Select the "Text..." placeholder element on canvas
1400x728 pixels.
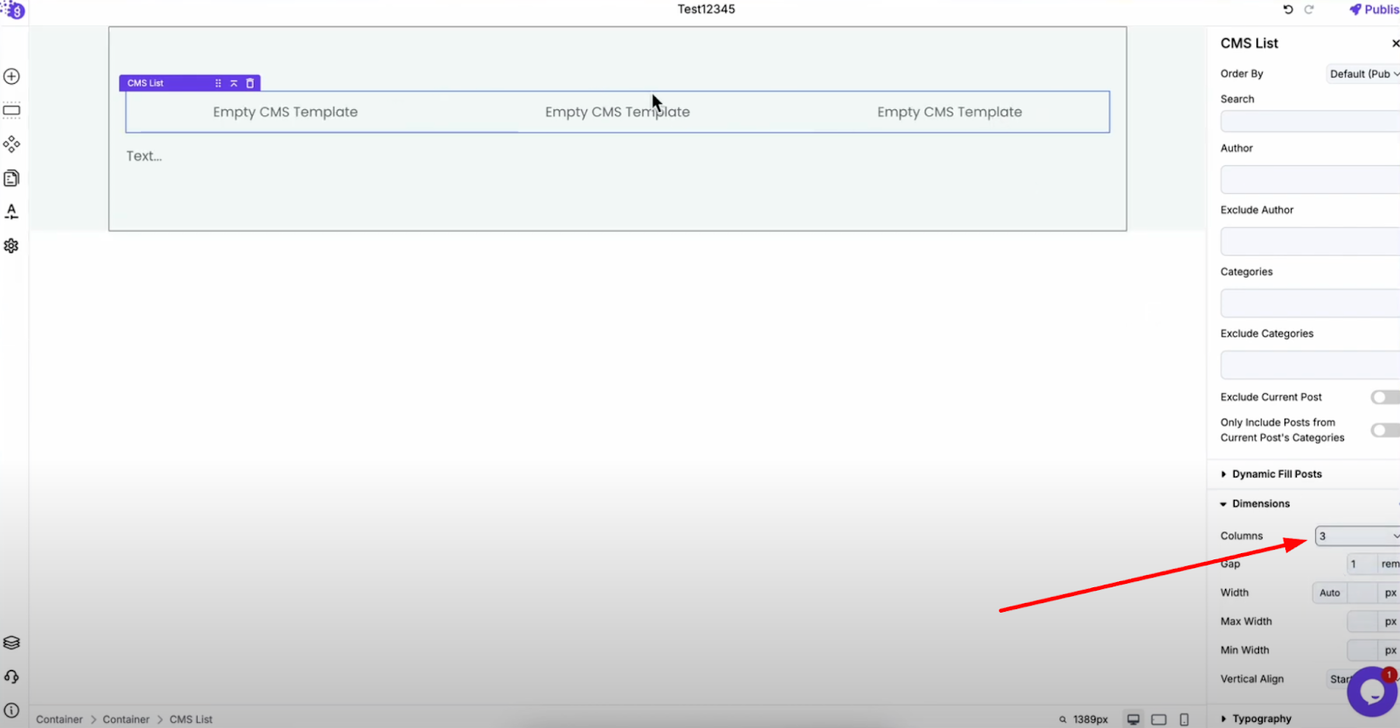coord(144,156)
